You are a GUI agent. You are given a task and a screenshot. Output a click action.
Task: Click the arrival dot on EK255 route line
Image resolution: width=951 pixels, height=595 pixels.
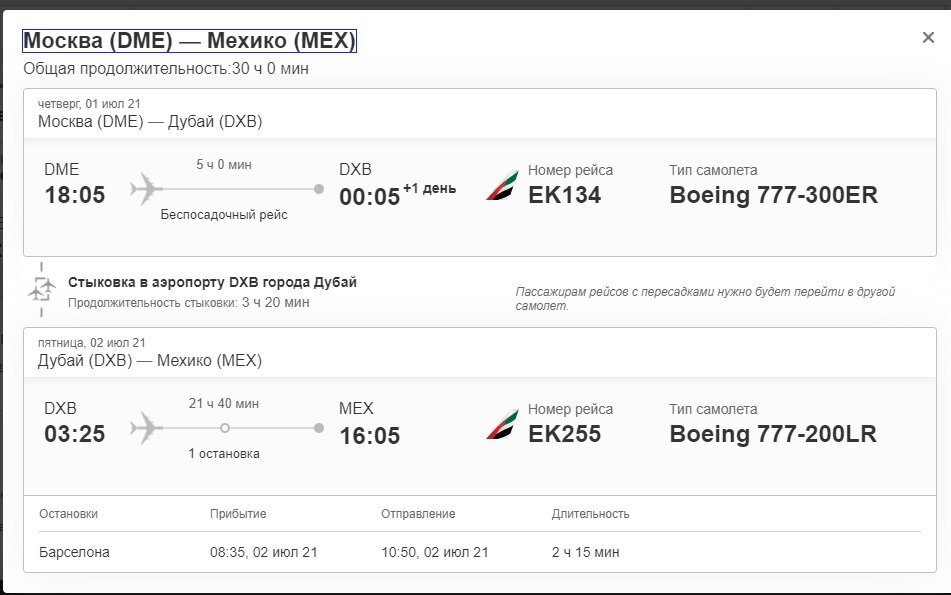[319, 428]
